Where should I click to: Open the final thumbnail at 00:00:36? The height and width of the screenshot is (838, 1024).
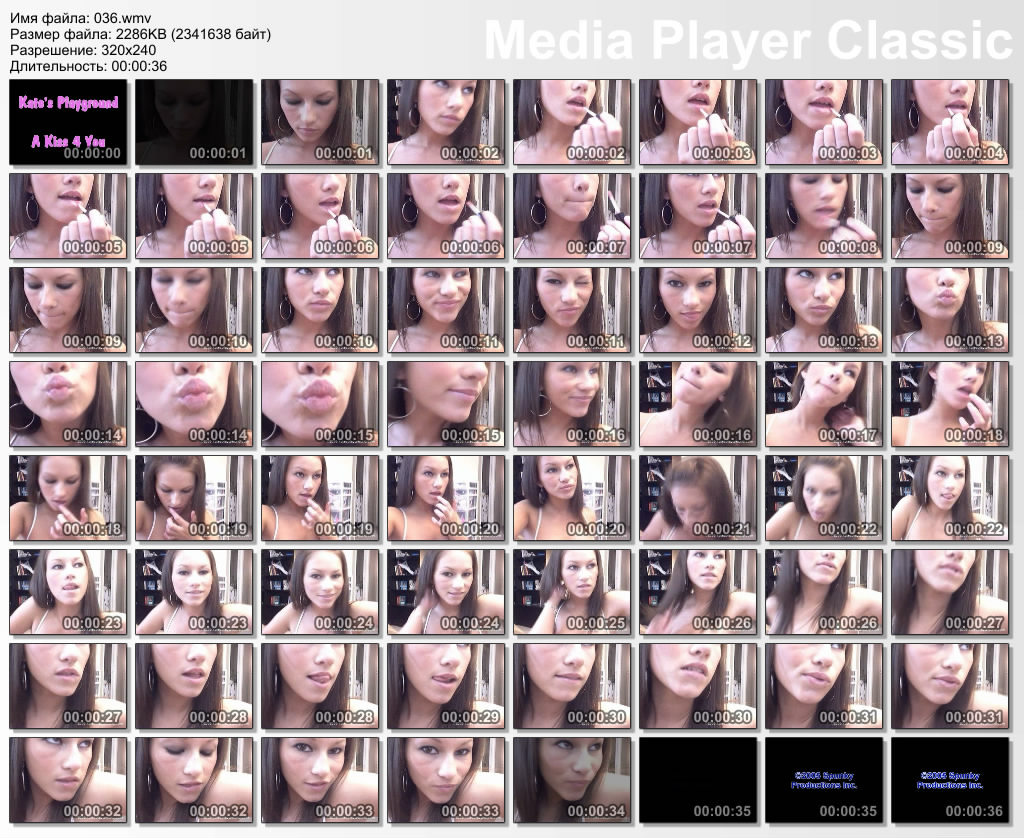[x=950, y=780]
